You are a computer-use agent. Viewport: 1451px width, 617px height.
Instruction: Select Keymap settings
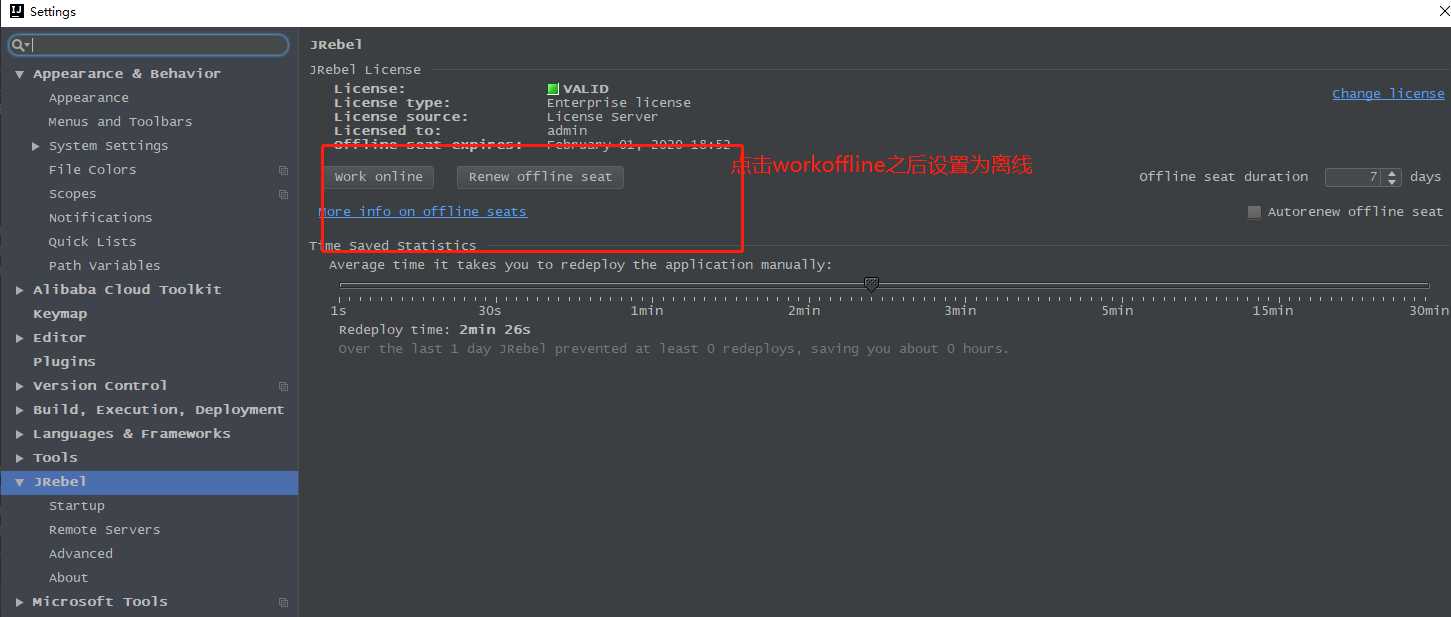coord(60,314)
